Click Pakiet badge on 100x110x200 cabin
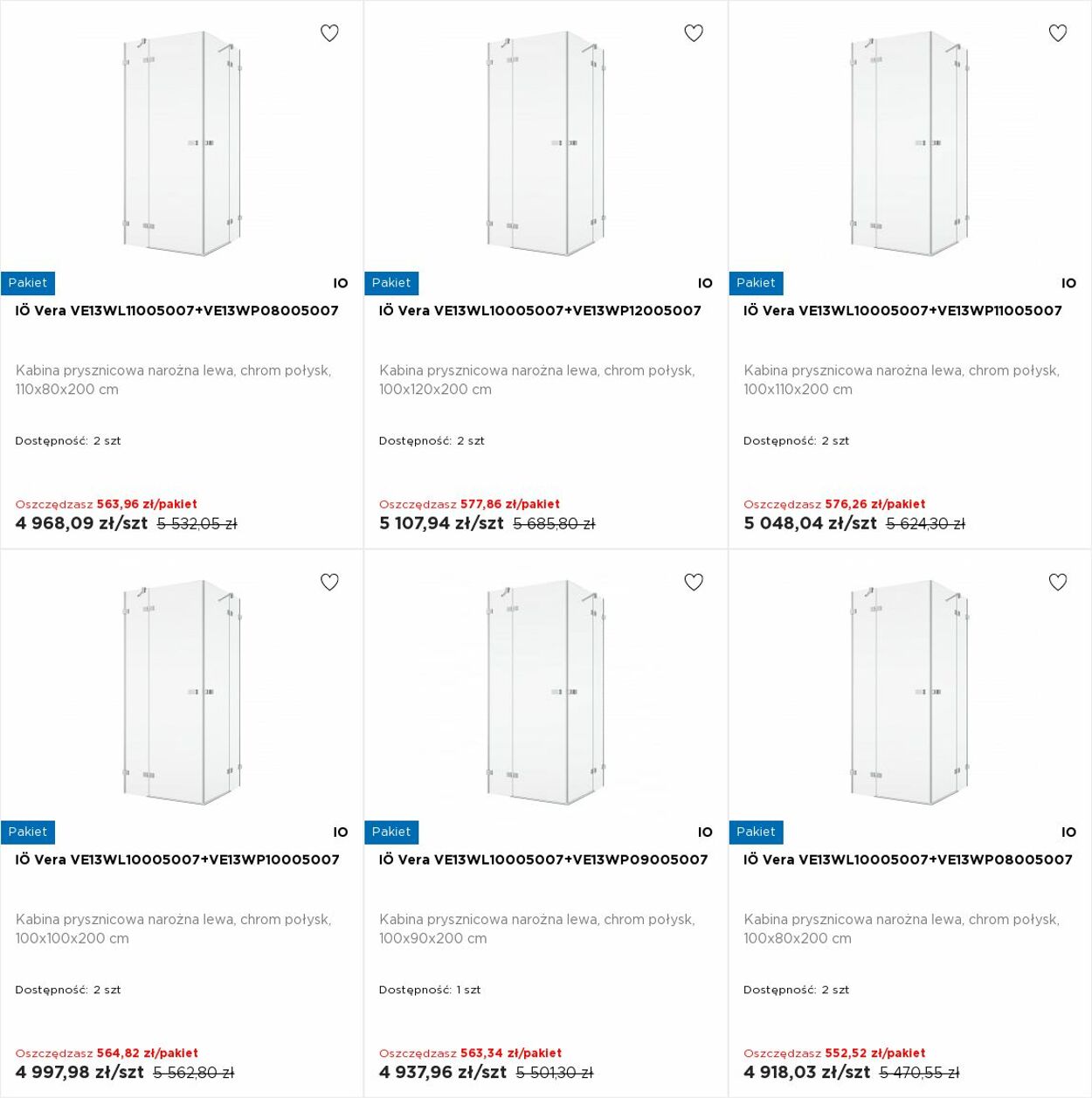 [756, 283]
